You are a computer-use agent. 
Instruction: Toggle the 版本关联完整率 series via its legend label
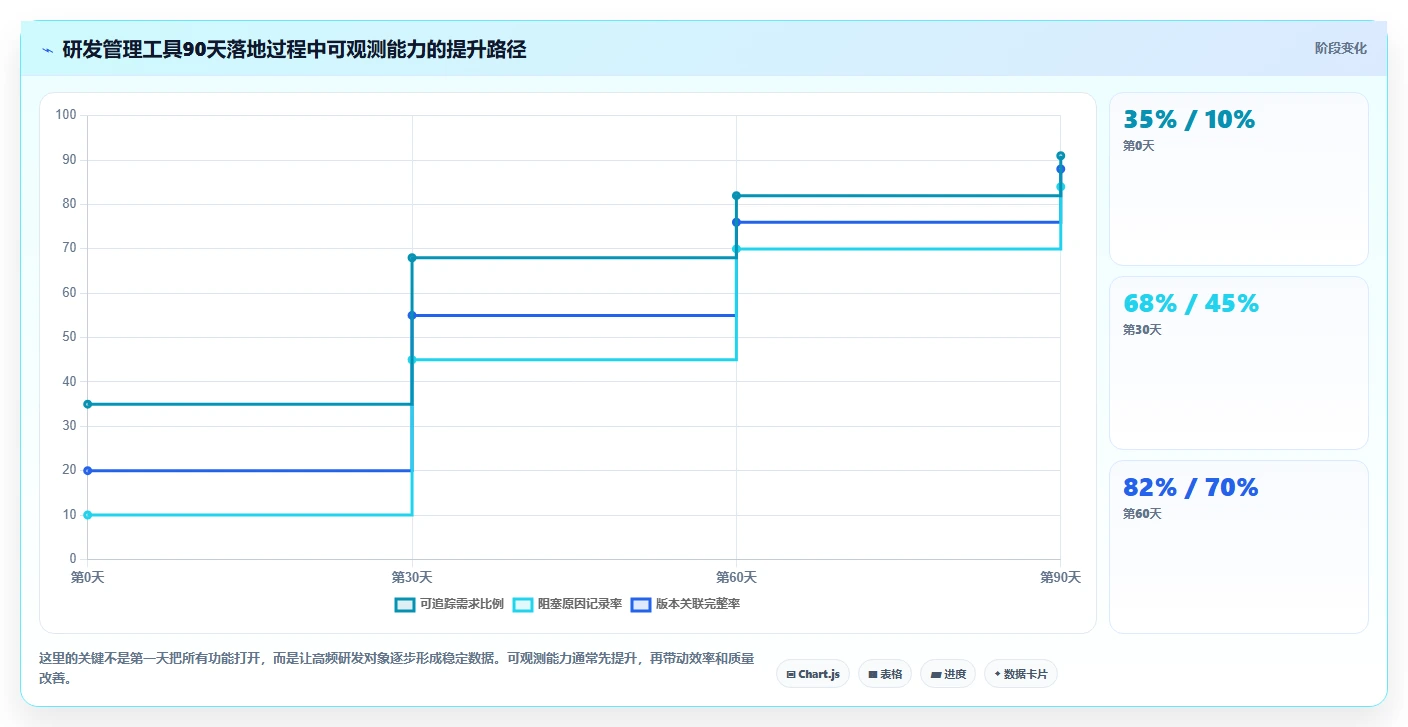coord(697,604)
